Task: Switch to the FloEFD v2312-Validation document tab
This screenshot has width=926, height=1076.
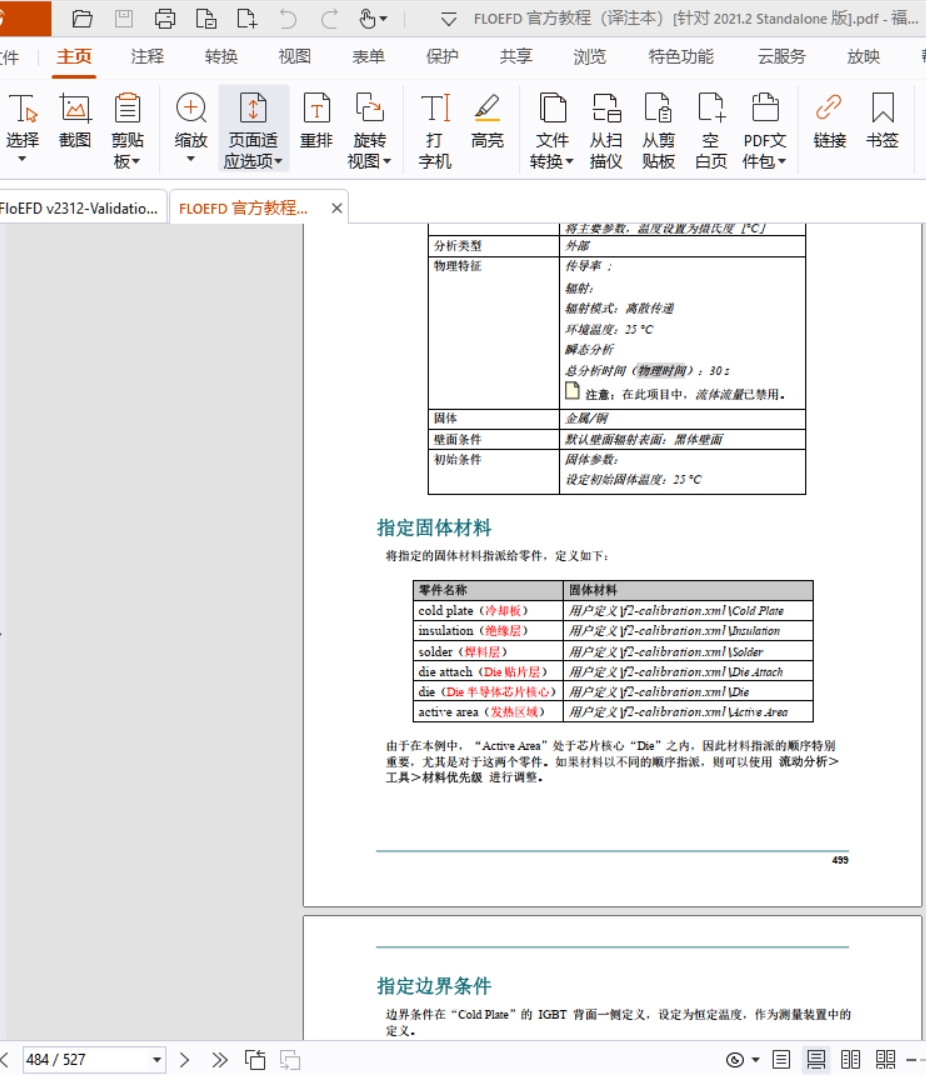Action: [79, 208]
